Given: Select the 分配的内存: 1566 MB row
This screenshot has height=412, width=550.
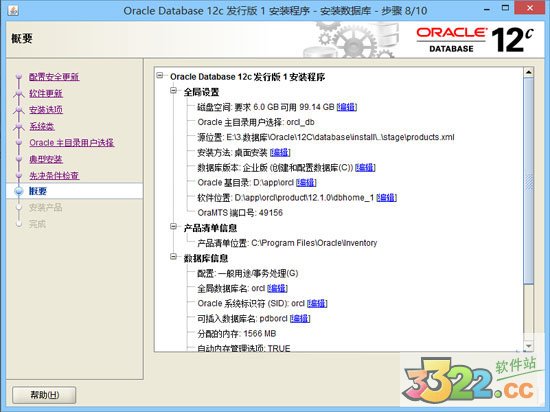Looking at the screenshot, I should pos(237,333).
